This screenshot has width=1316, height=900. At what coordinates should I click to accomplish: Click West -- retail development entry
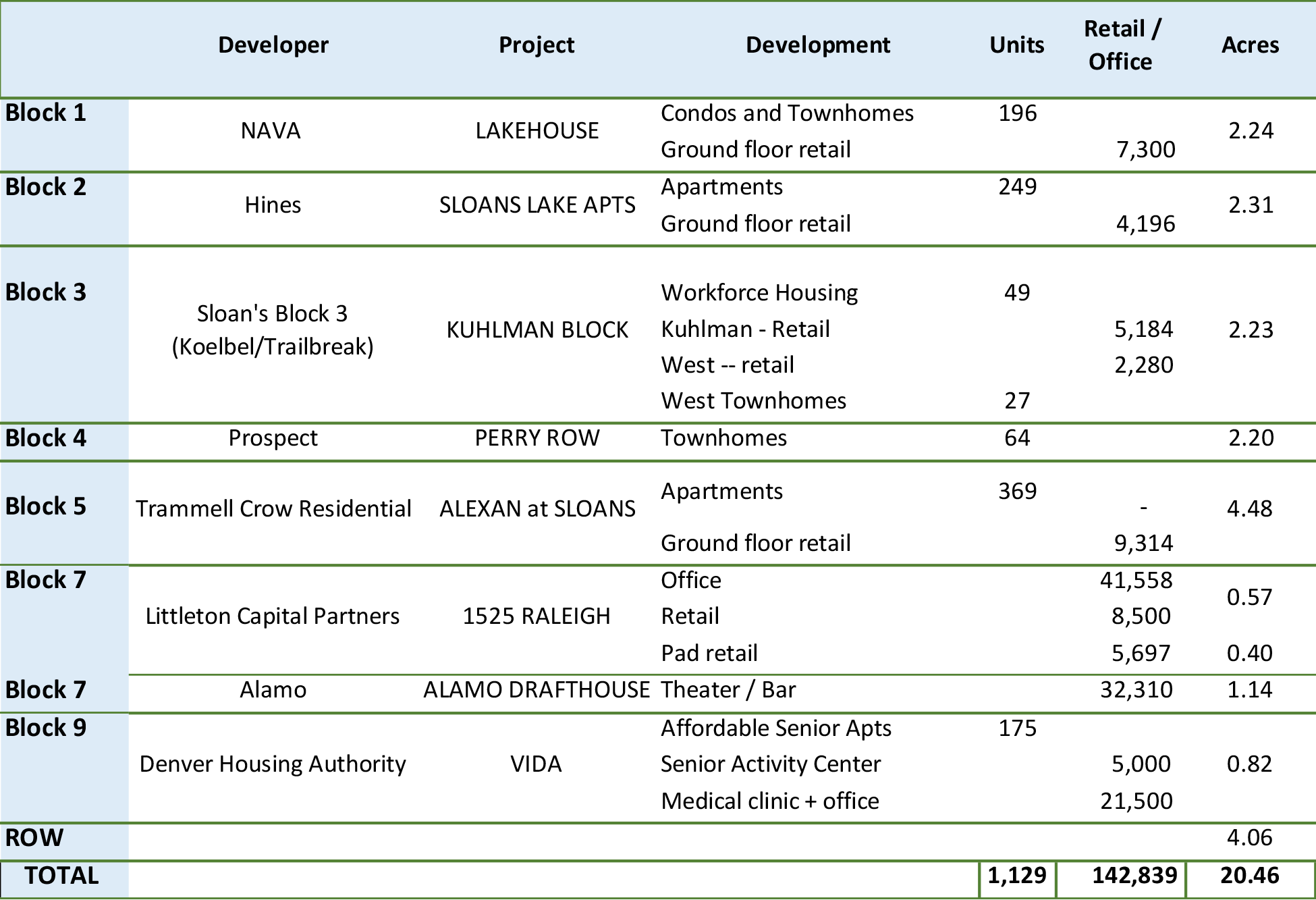tap(728, 365)
